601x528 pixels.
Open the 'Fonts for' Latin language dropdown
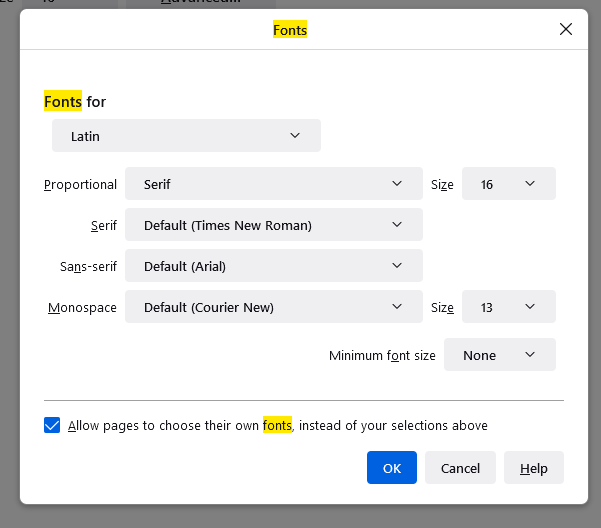tap(186, 136)
